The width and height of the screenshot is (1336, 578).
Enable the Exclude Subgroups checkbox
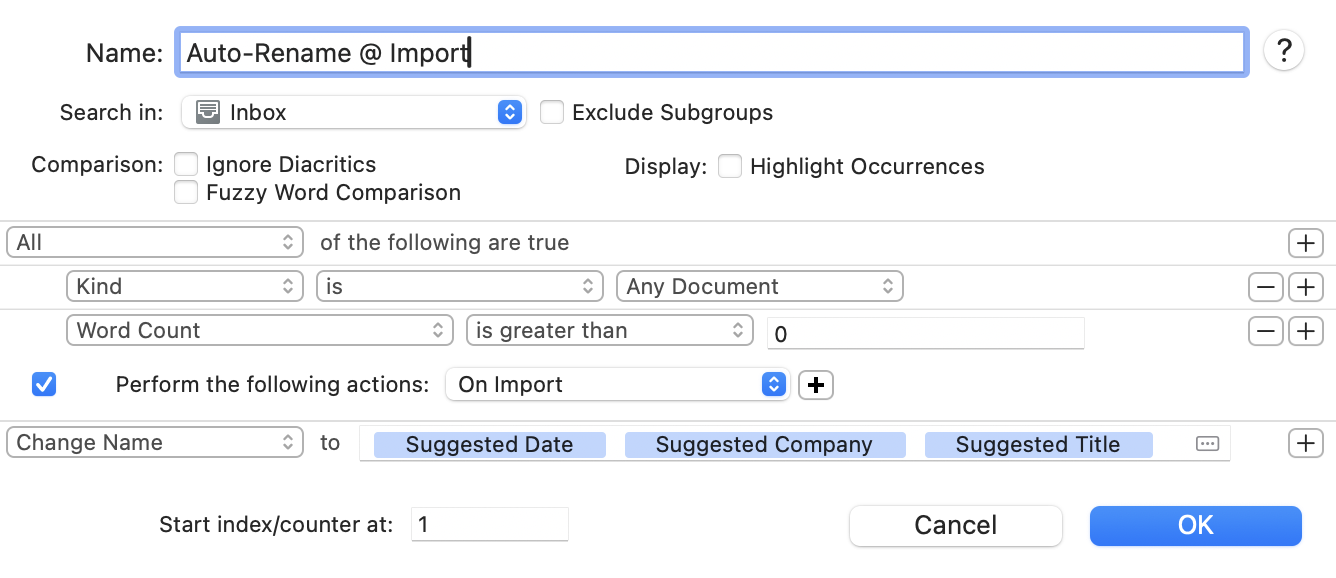coord(552,112)
